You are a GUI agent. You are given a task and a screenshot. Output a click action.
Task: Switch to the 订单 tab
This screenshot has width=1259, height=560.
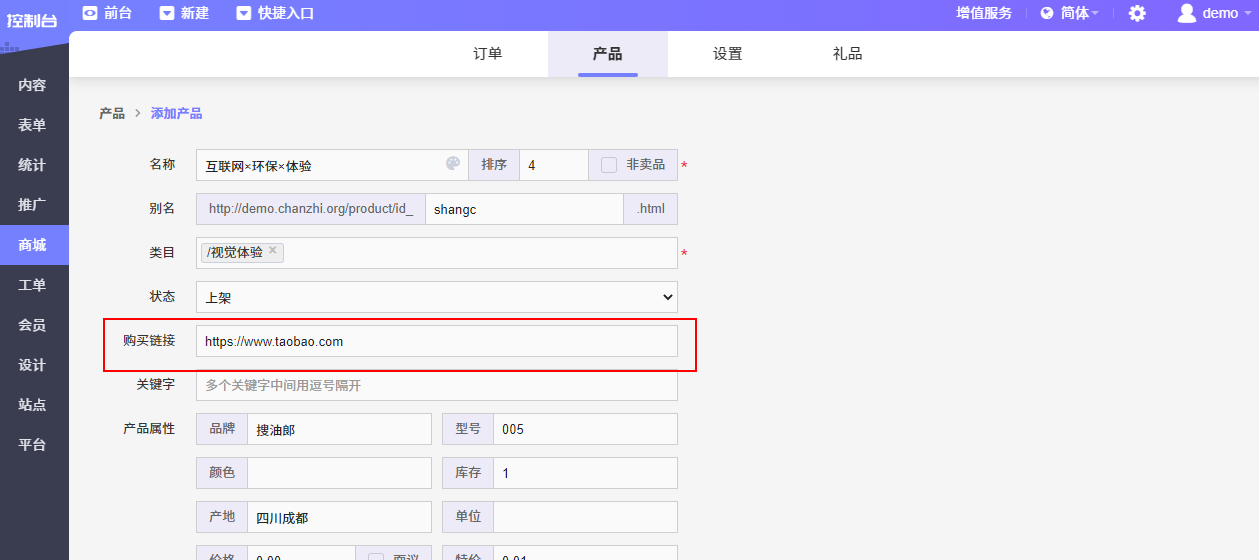[488, 54]
